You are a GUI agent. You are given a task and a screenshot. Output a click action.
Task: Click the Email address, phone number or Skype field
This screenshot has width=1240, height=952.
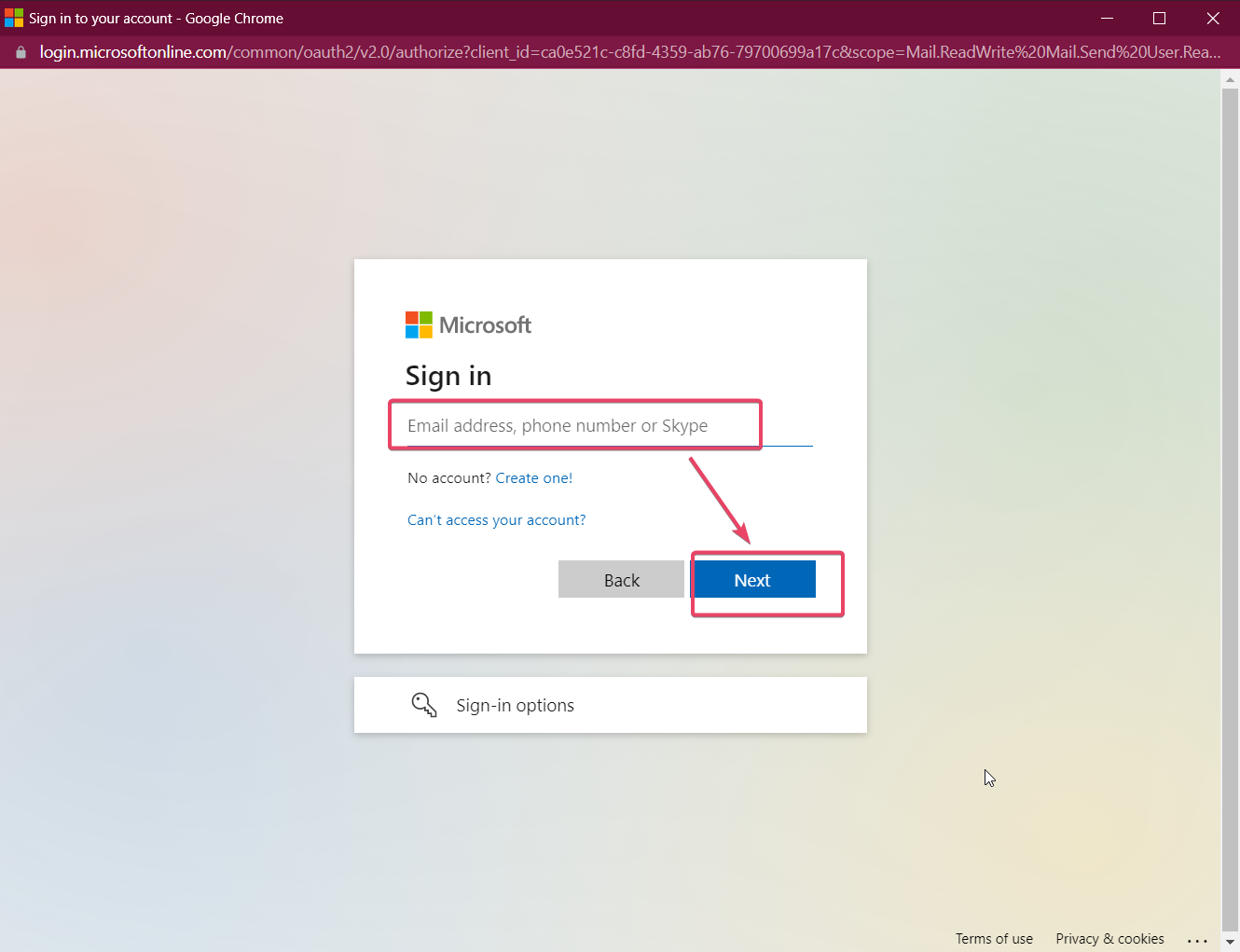[x=610, y=426]
